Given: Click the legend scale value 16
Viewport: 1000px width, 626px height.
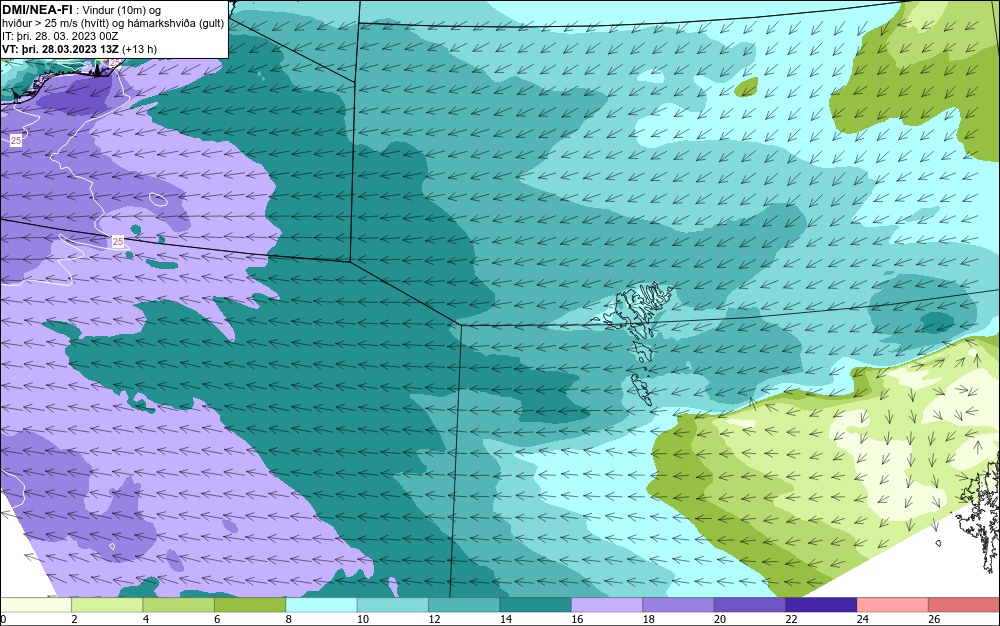Looking at the screenshot, I should tap(577, 619).
